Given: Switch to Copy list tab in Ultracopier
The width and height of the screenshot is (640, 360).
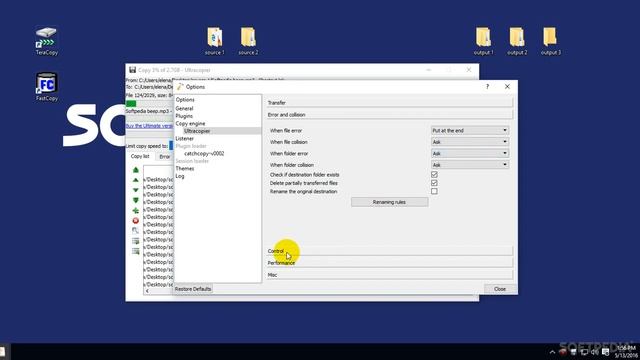Looking at the screenshot, I should click(140, 156).
